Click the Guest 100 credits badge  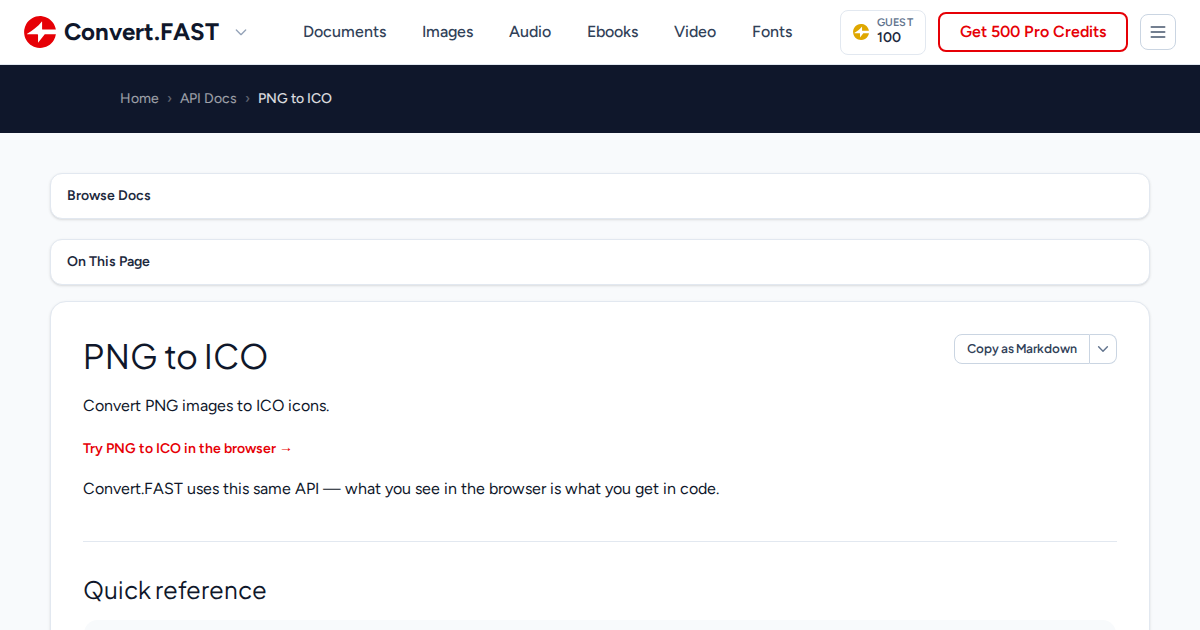click(883, 32)
